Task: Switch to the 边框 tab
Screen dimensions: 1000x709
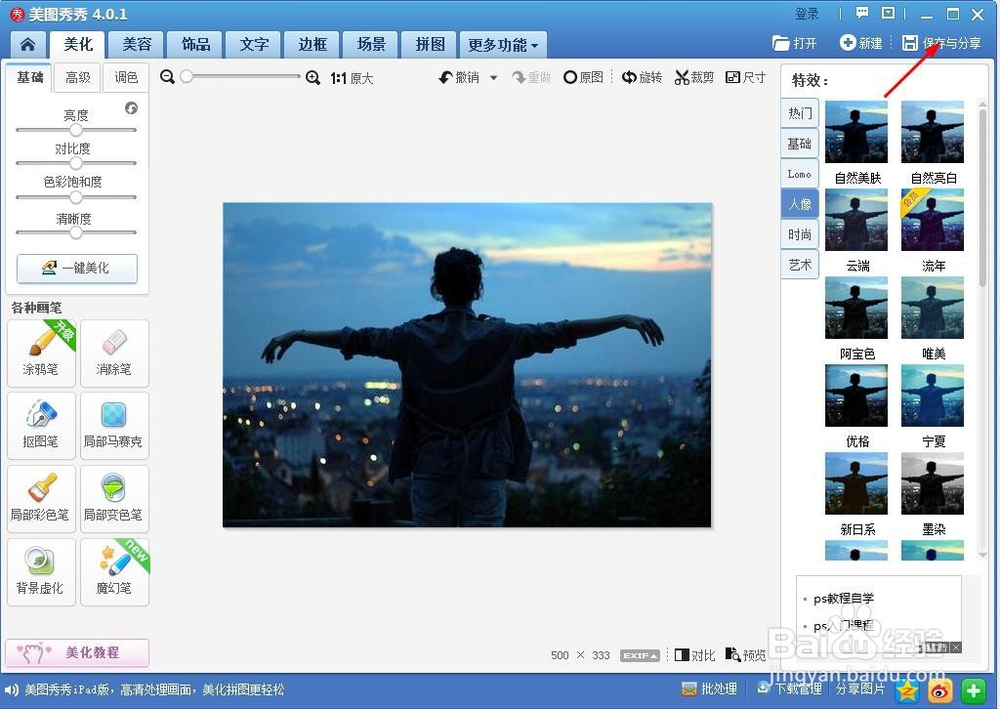Action: (x=312, y=45)
